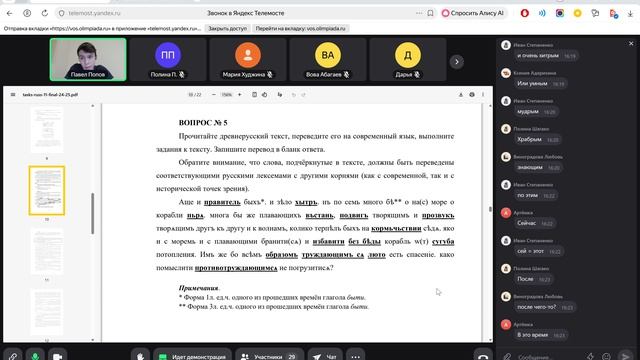This screenshot has height=360, width=640.
Task: Select Дарья participant tile
Action: tap(408, 60)
